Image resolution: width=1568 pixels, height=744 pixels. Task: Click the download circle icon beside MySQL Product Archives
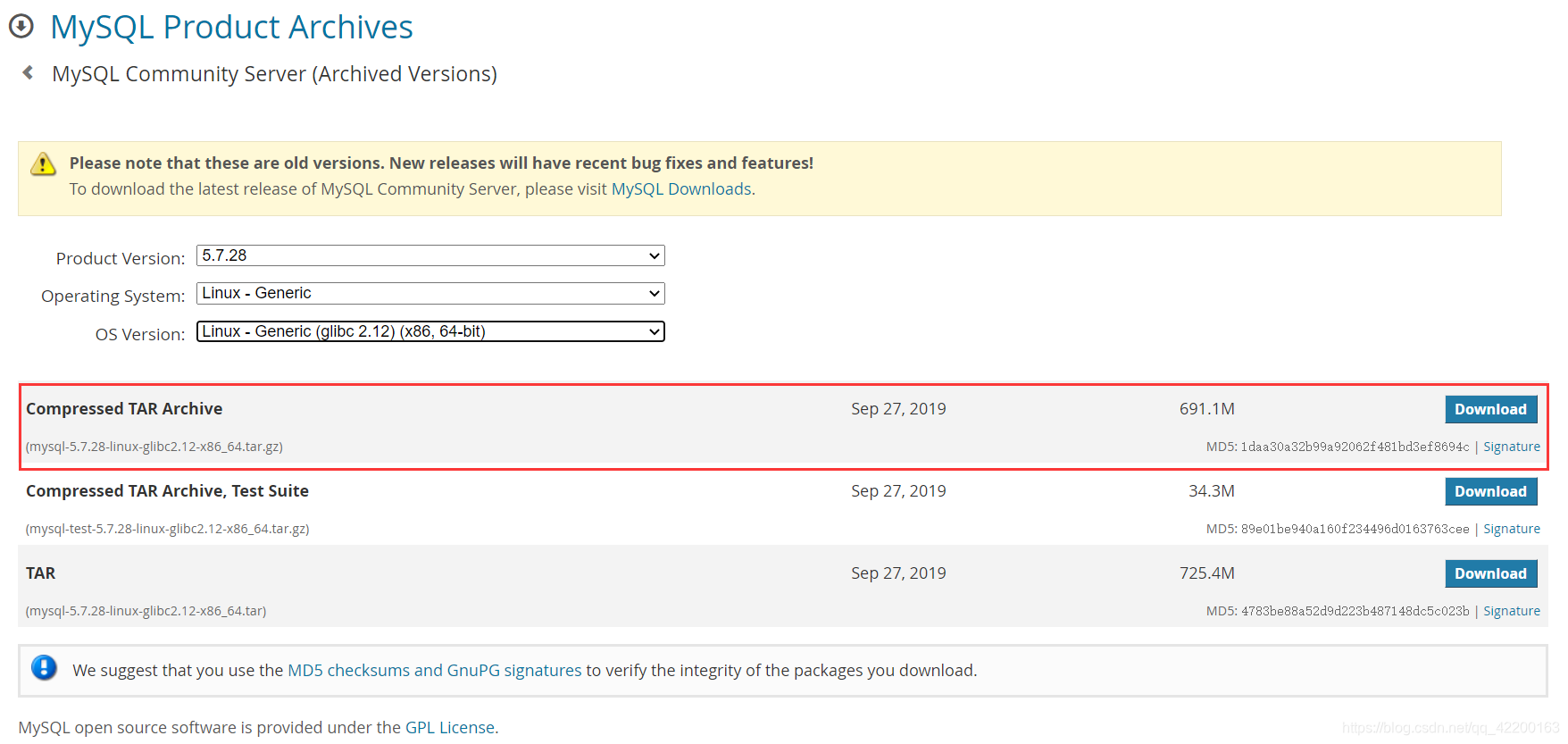[21, 27]
